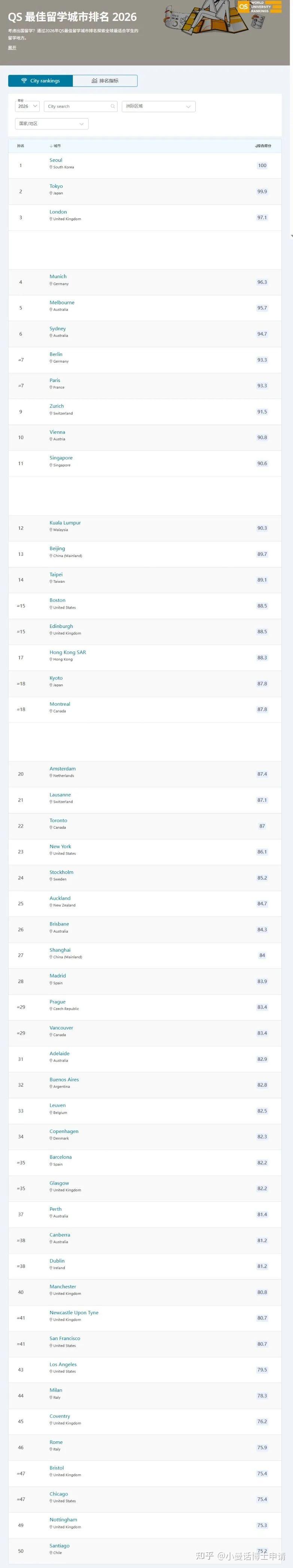Open the Kuala Lumpur city link

click(65, 523)
